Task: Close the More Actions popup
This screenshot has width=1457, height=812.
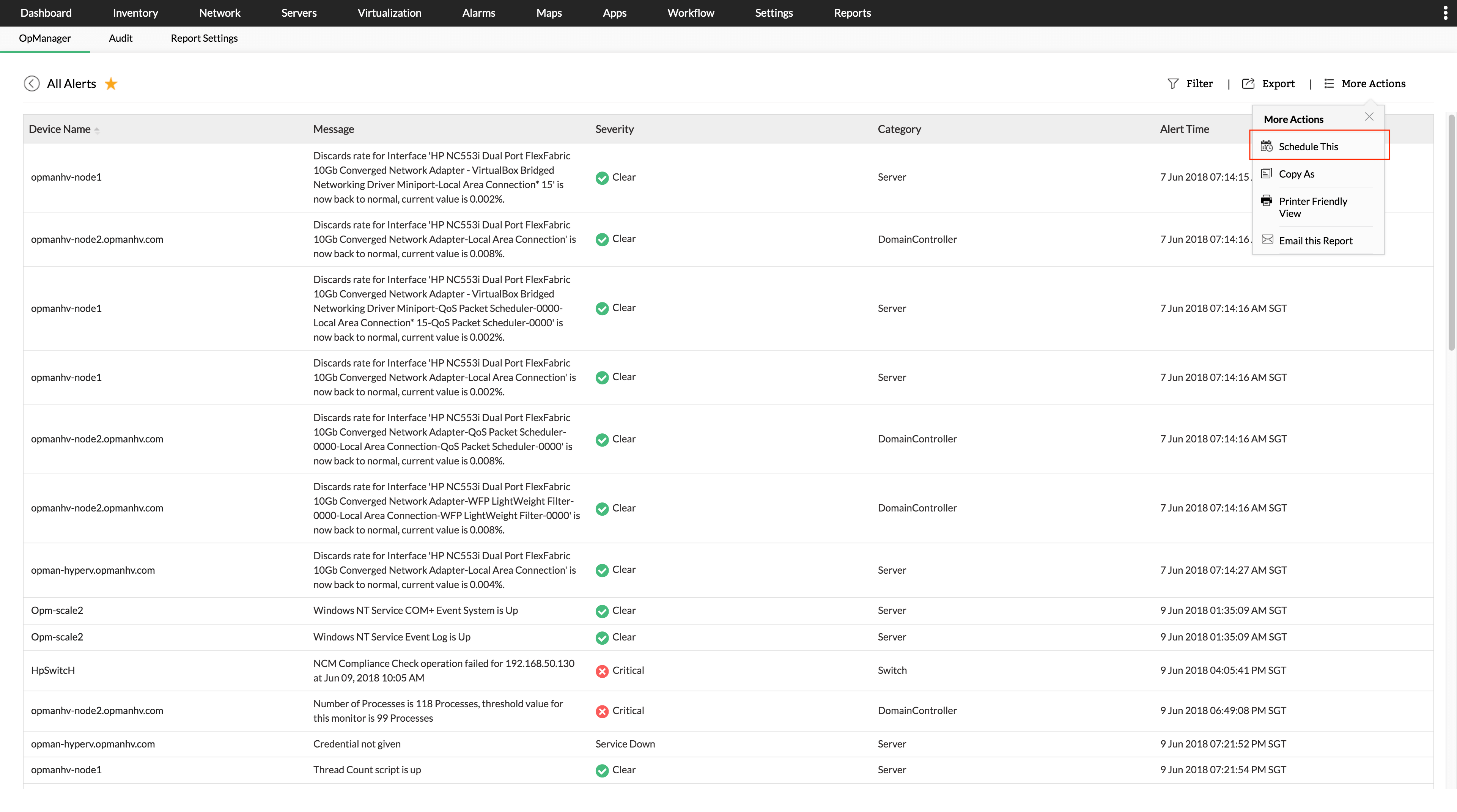Action: coord(1369,116)
